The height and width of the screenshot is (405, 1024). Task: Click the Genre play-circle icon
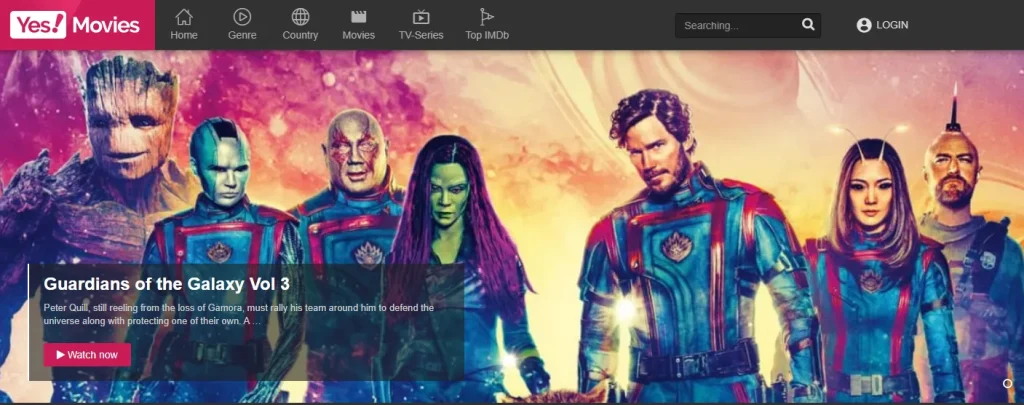click(x=242, y=17)
